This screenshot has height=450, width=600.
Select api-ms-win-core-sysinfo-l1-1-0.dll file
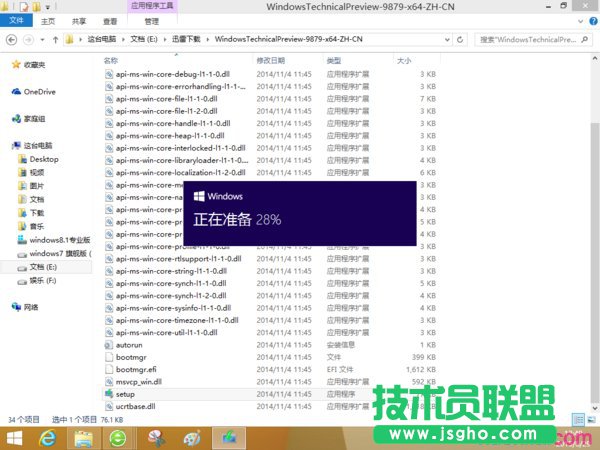coord(173,308)
